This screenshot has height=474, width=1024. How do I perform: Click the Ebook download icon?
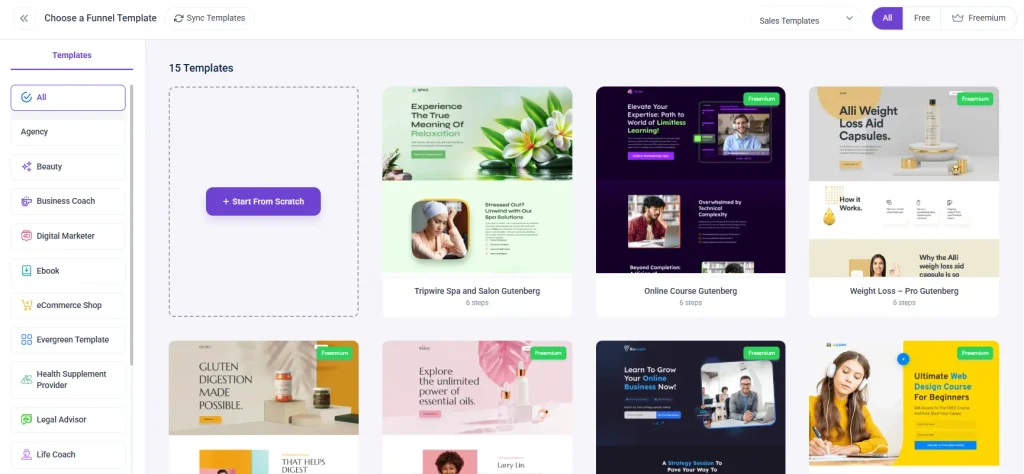(x=26, y=270)
